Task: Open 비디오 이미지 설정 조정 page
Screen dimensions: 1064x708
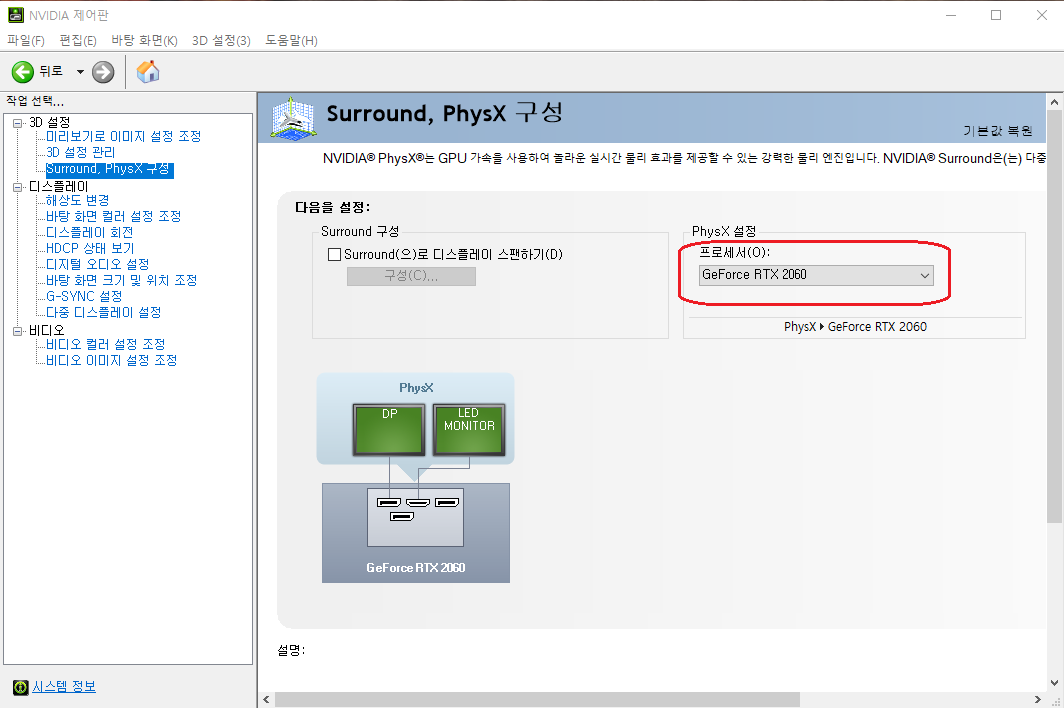Action: [111, 360]
